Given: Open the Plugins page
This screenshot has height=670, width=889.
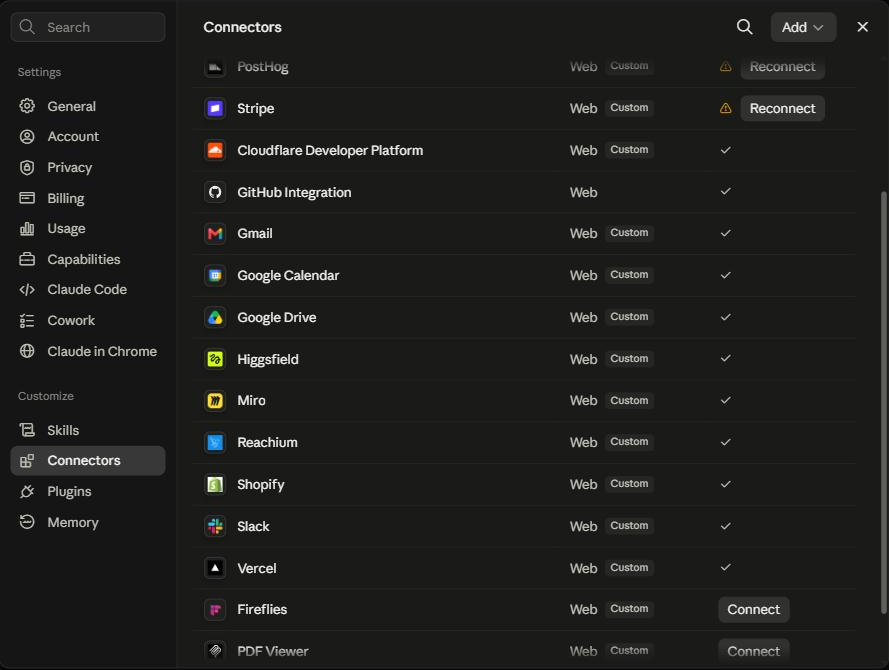Looking at the screenshot, I should (x=88, y=491).
